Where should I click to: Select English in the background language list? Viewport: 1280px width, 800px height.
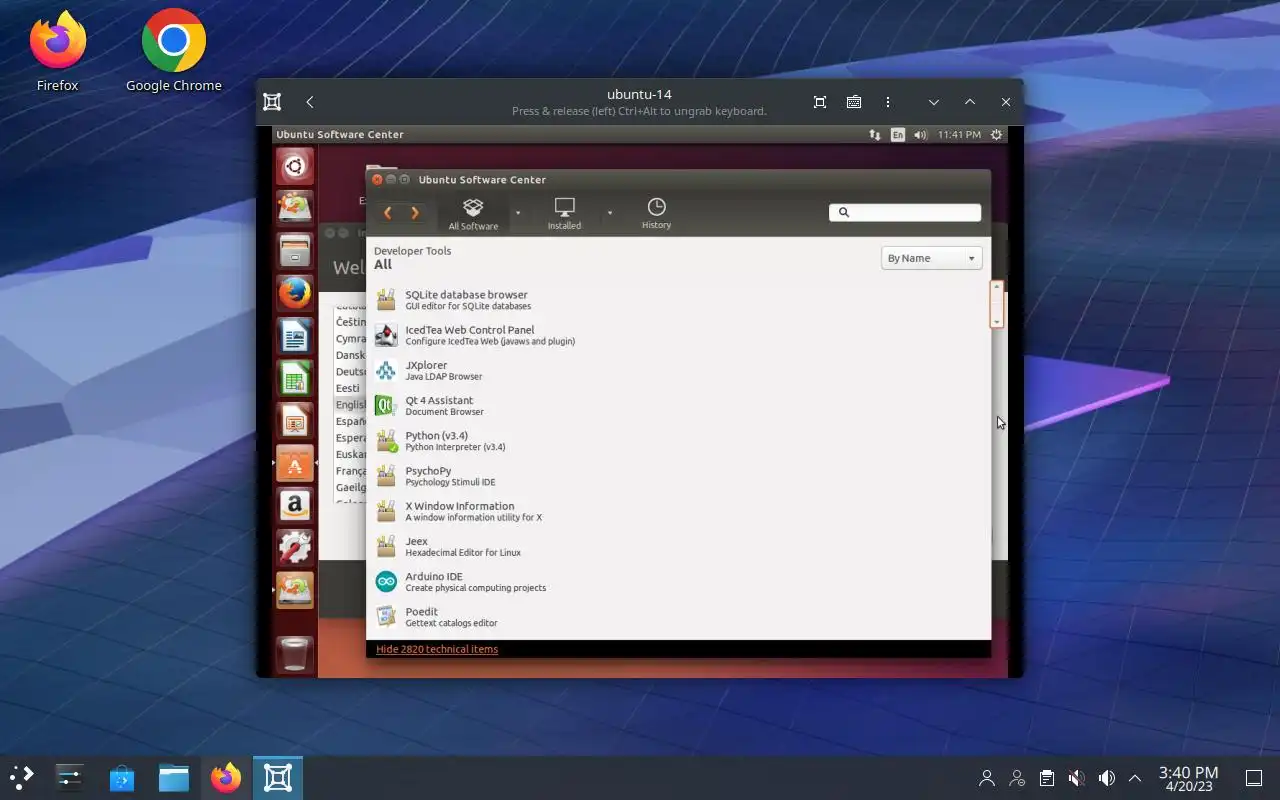[351, 405]
